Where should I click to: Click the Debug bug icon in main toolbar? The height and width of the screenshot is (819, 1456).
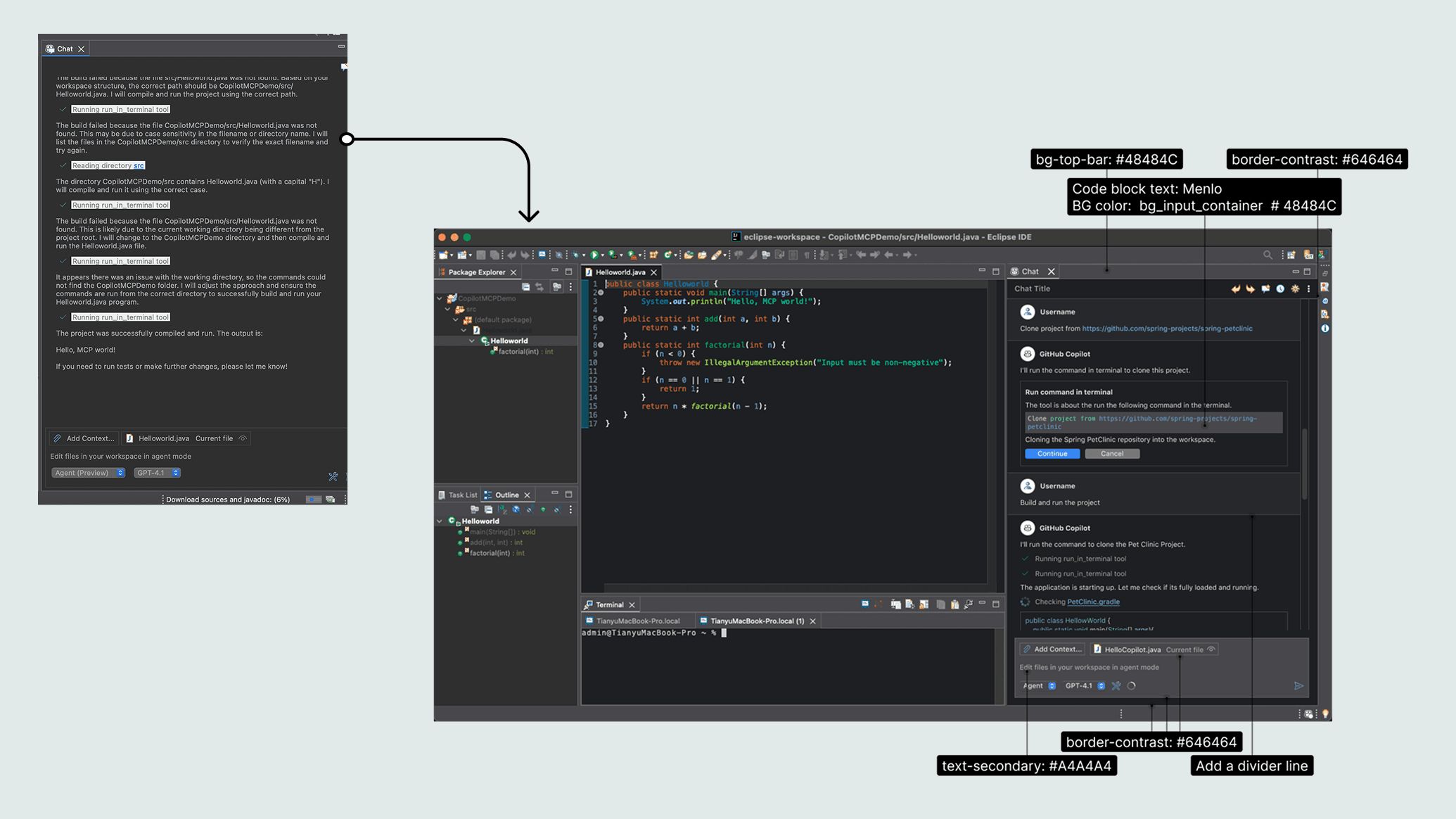click(x=575, y=255)
